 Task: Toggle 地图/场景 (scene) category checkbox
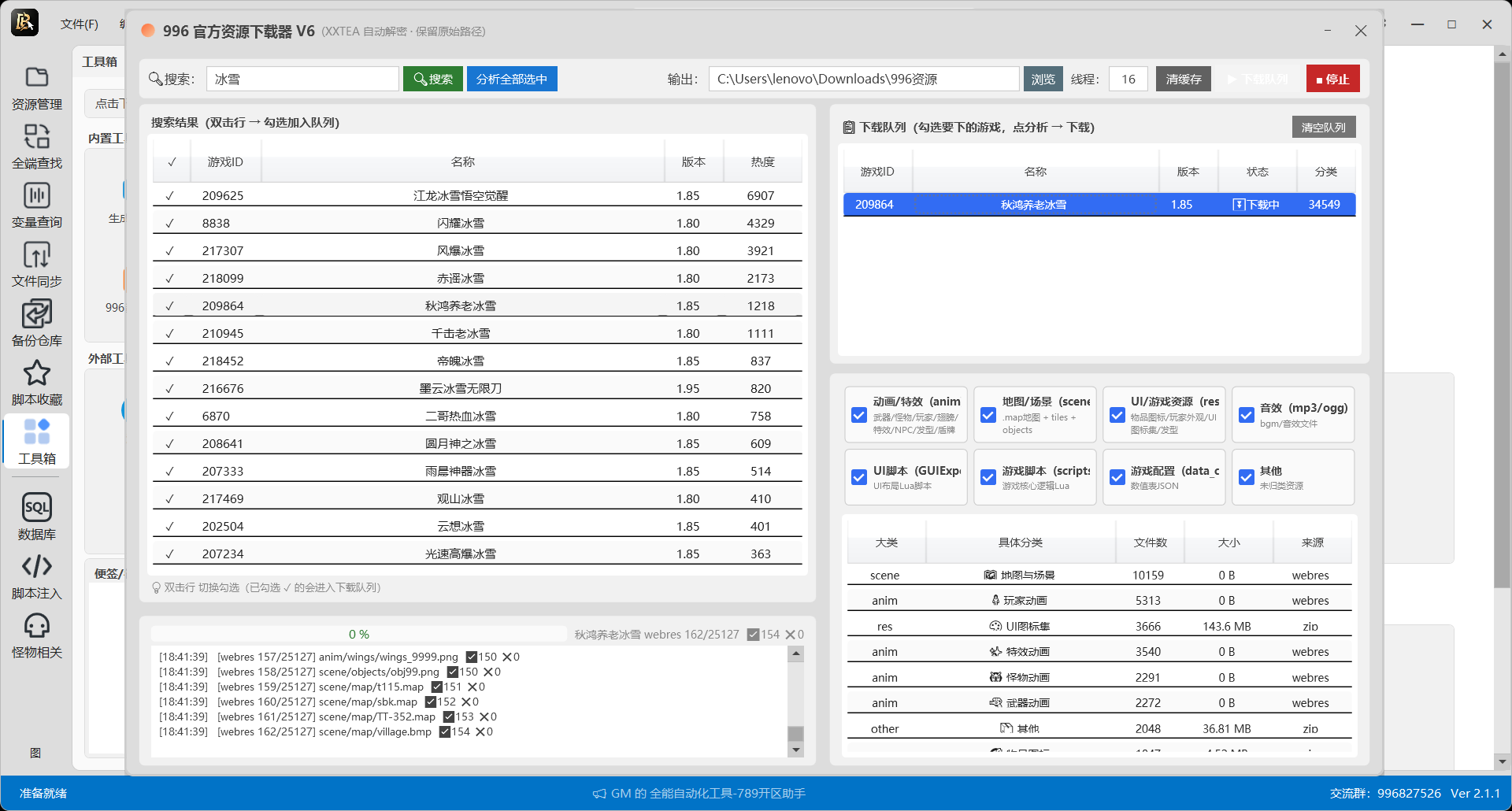988,415
